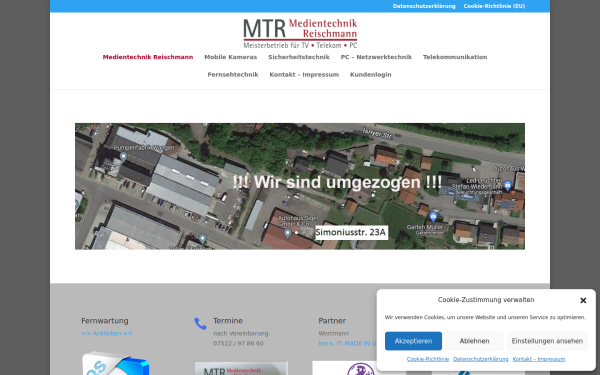Open PC – Netzwerktechnik menu item
This screenshot has height=375, width=600.
pos(376,57)
